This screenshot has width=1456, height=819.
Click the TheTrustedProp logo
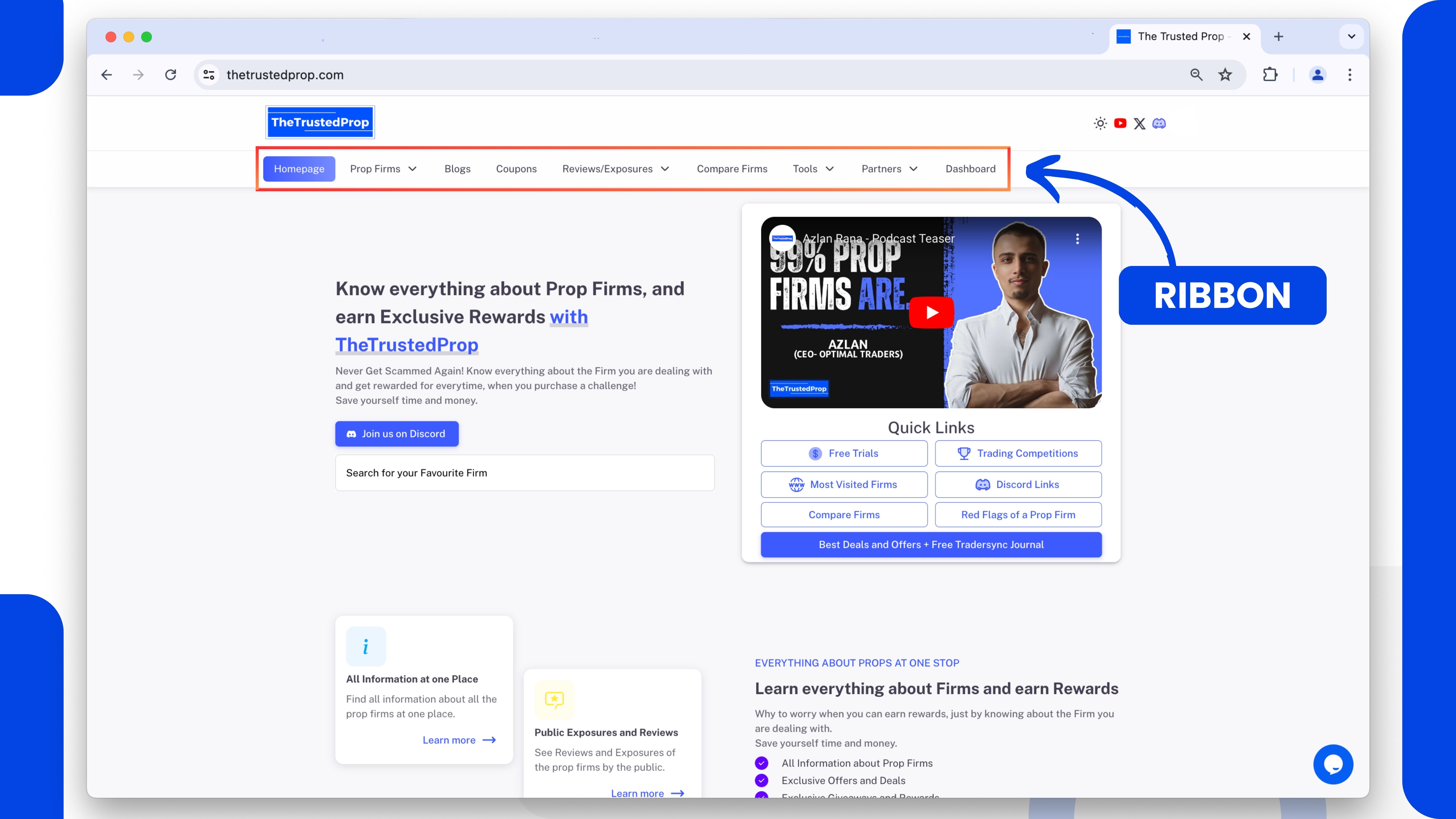(x=320, y=122)
